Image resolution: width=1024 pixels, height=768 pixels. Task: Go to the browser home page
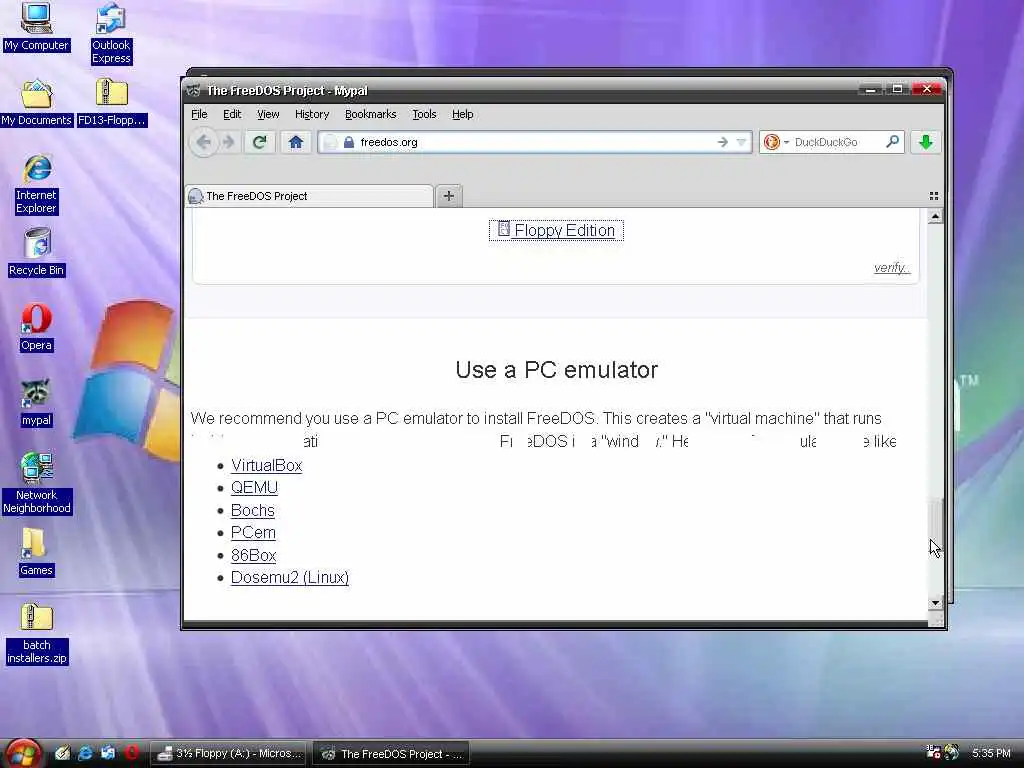click(x=296, y=142)
